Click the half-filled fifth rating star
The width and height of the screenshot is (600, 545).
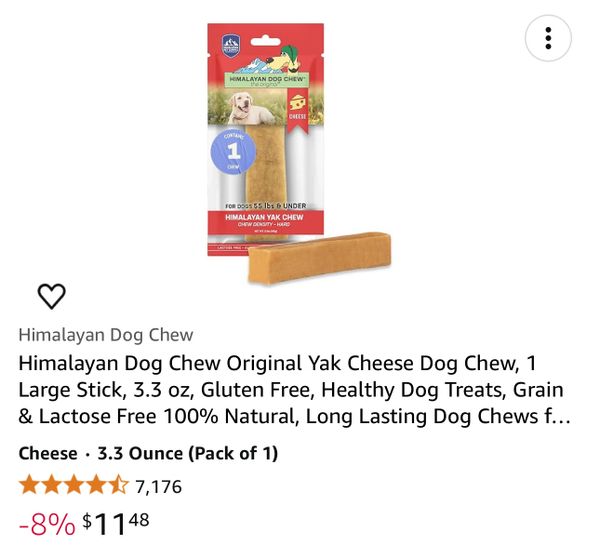(x=119, y=485)
